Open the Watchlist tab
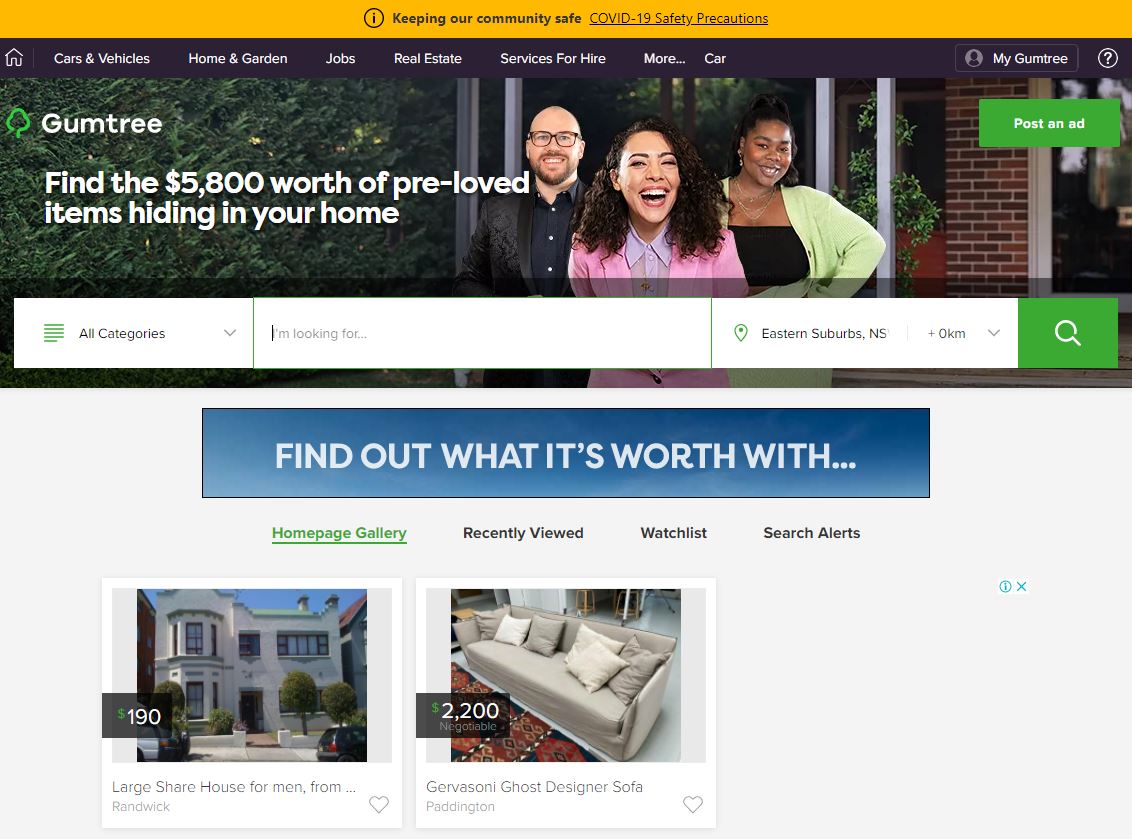Screen dimensions: 1132x839 pyautogui.click(x=674, y=533)
